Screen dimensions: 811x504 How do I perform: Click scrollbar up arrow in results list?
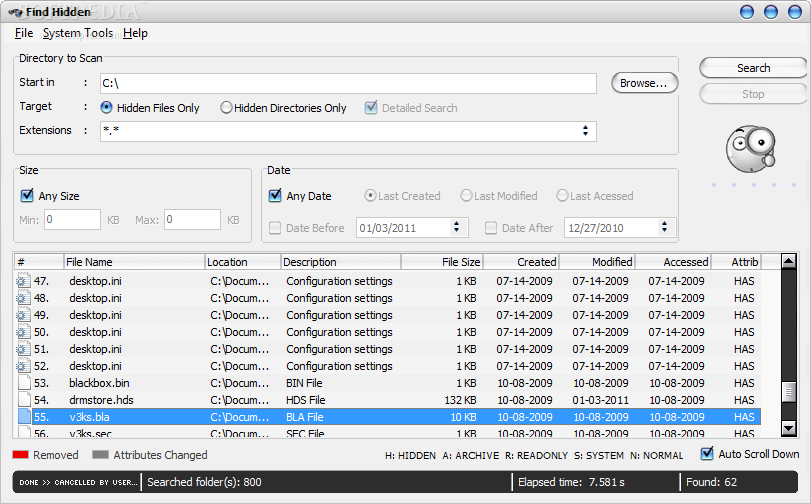tap(788, 261)
